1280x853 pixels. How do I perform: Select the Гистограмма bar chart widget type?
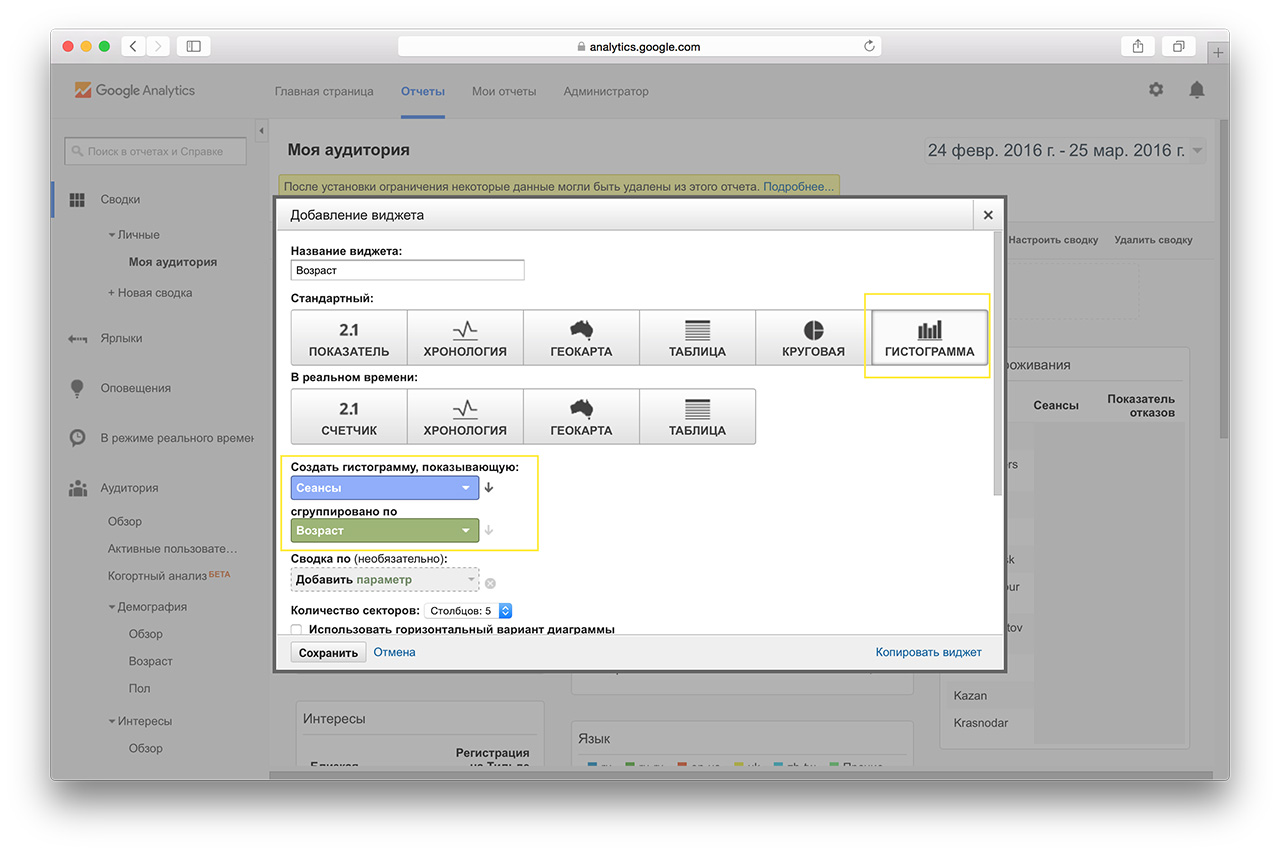pyautogui.click(x=929, y=338)
